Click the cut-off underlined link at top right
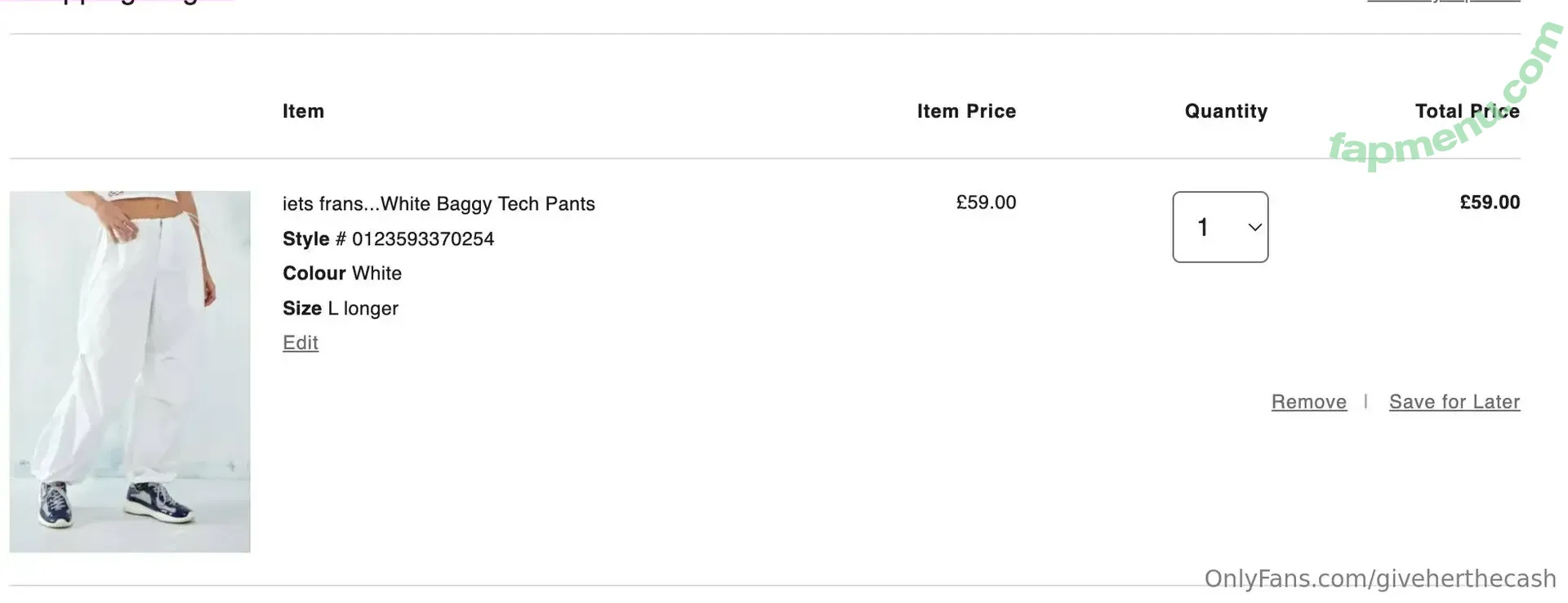The height and width of the screenshot is (603, 1568). [1443, 2]
